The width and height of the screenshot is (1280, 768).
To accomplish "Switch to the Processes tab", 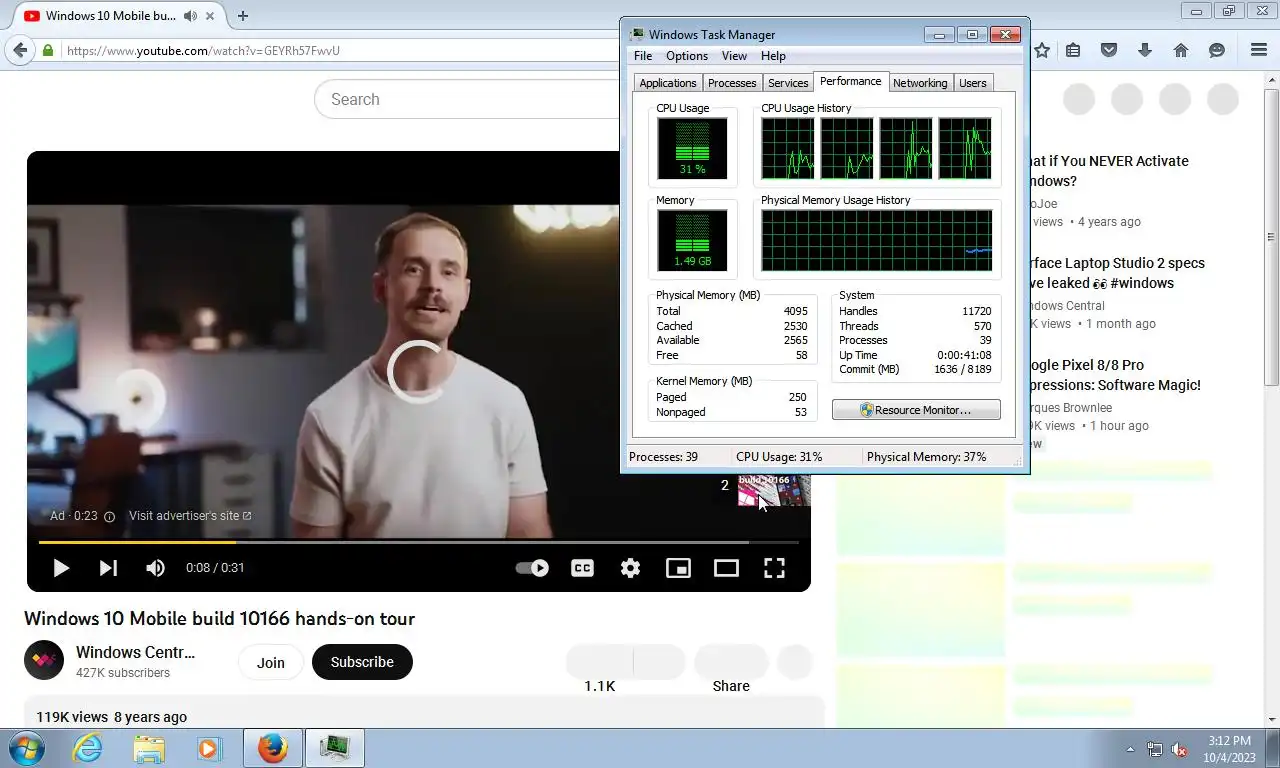I will click(x=732, y=83).
